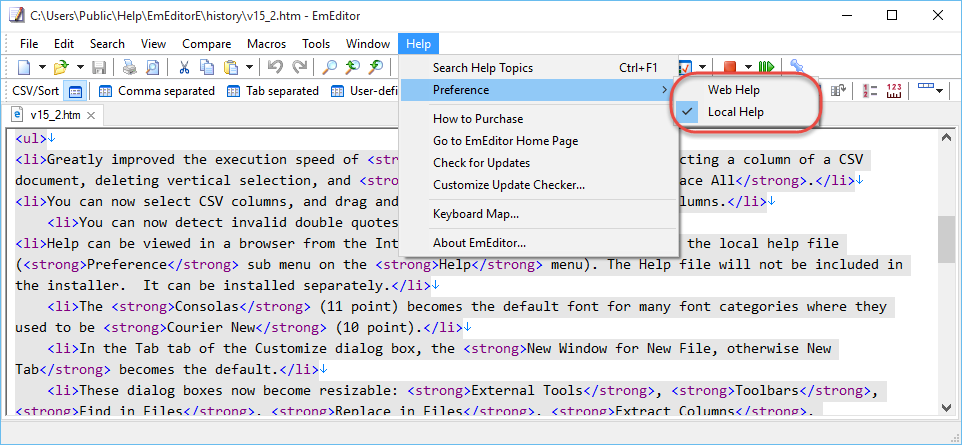The width and height of the screenshot is (962, 445).
Task: Click the Paste clipboard icon
Action: tap(231, 66)
